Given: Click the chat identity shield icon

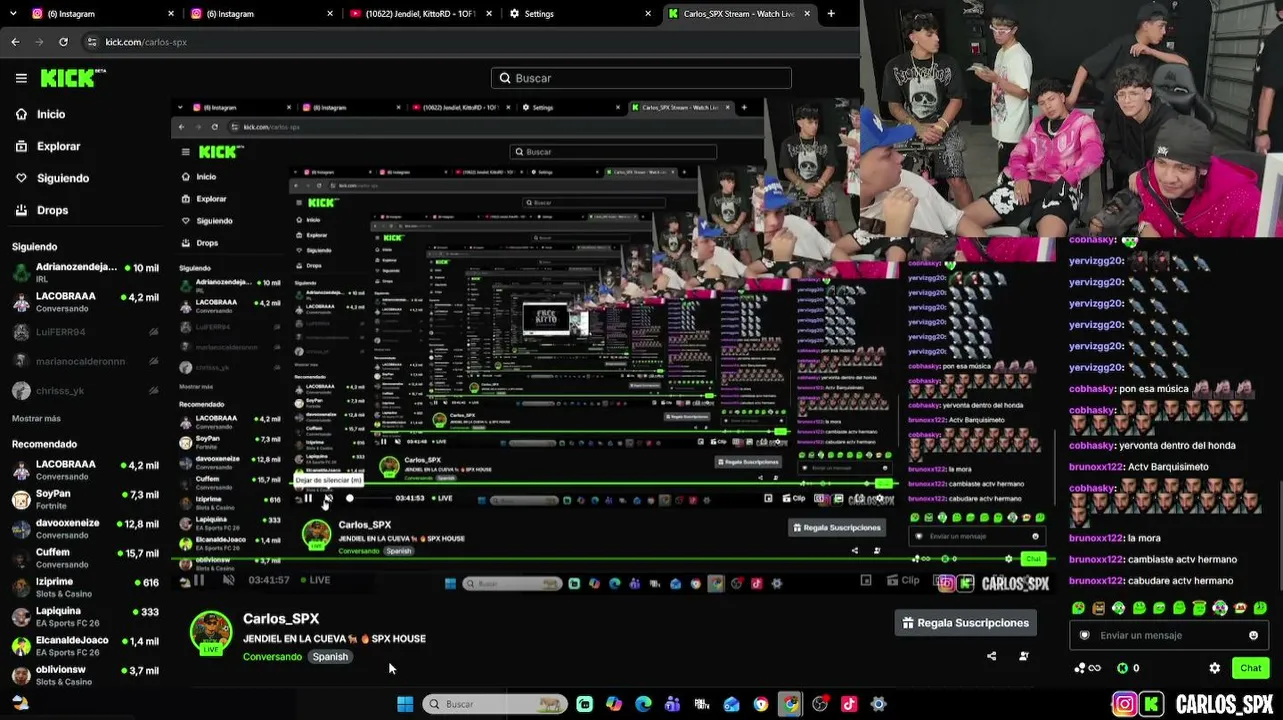Looking at the screenshot, I should (x=1084, y=635).
